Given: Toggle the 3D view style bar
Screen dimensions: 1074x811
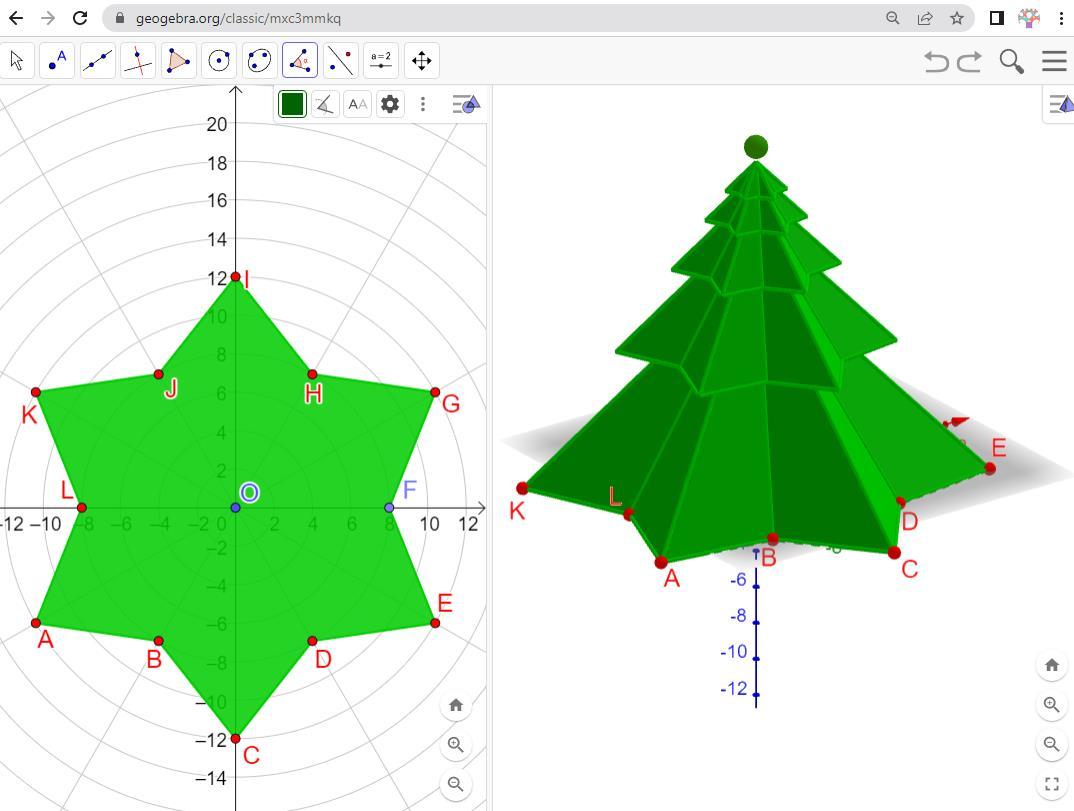Looking at the screenshot, I should [x=1061, y=104].
